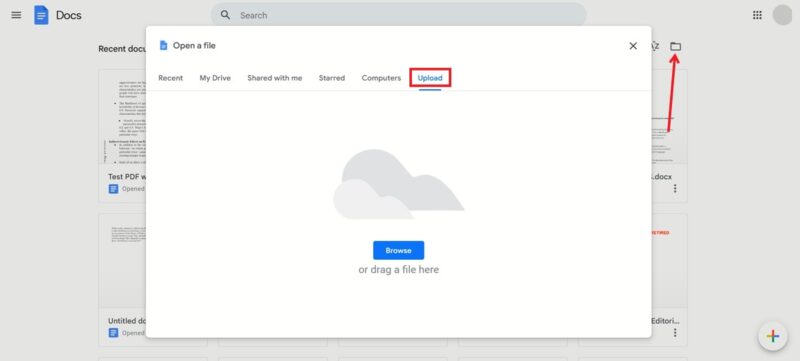Screen dimensions: 800x361
Task: Open the Untitled document thumbnail
Action: click(x=122, y=261)
